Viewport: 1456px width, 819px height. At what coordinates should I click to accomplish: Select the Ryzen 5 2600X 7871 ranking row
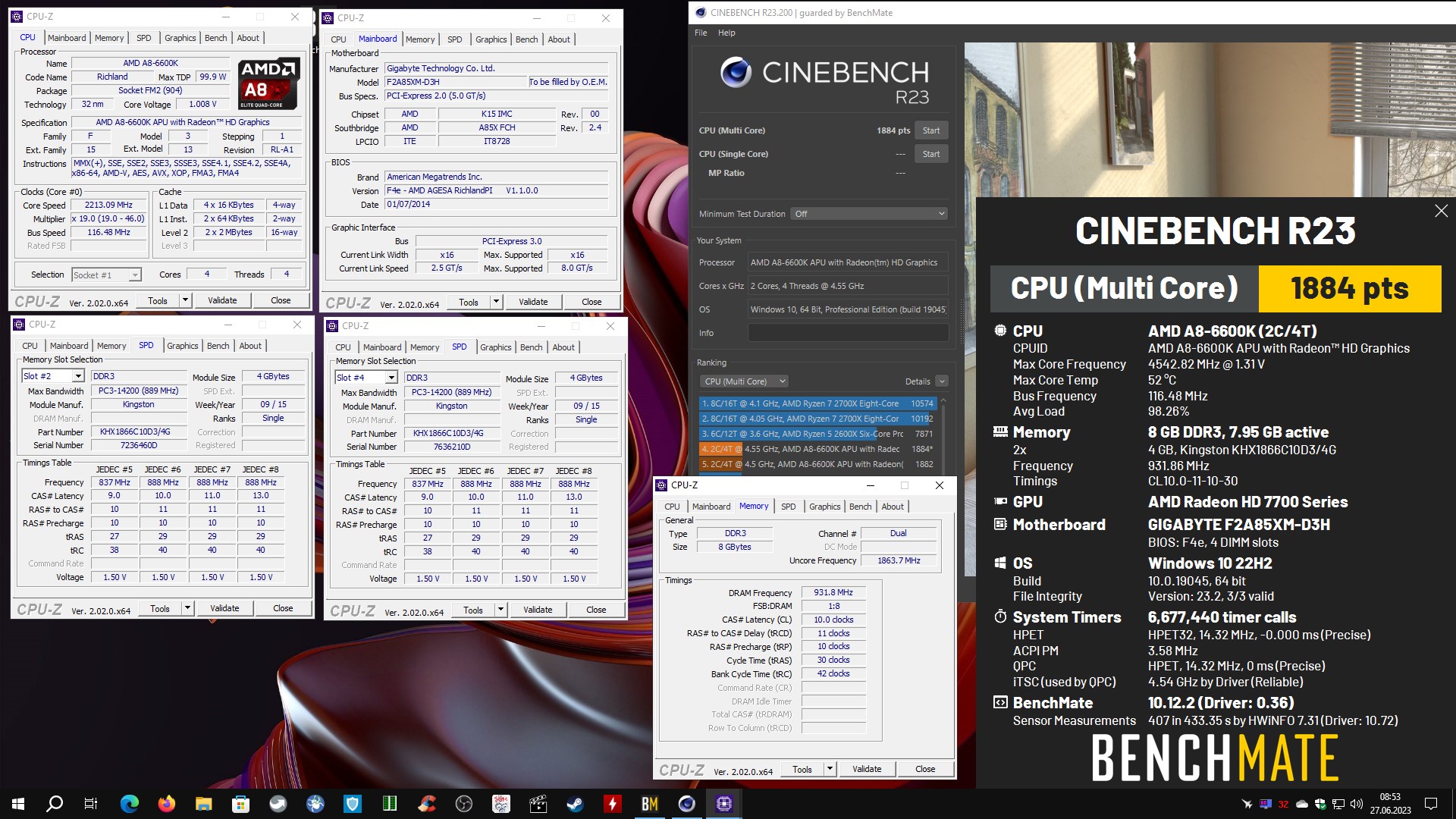point(817,434)
